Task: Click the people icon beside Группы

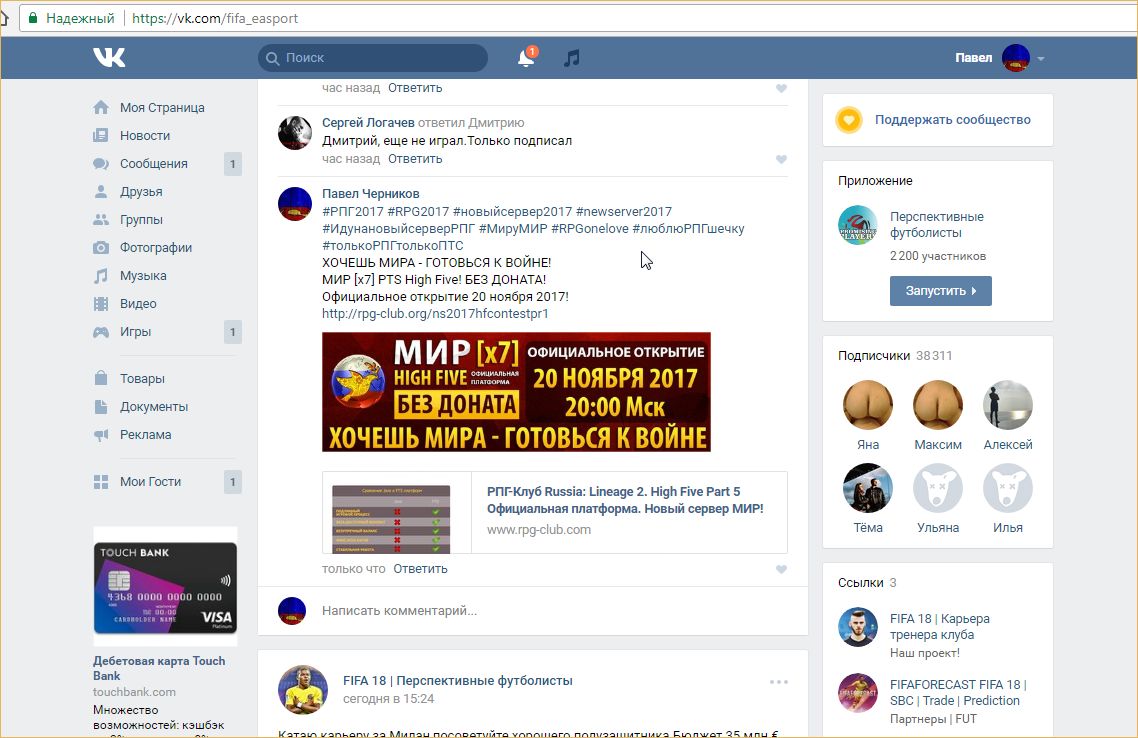Action: point(101,219)
